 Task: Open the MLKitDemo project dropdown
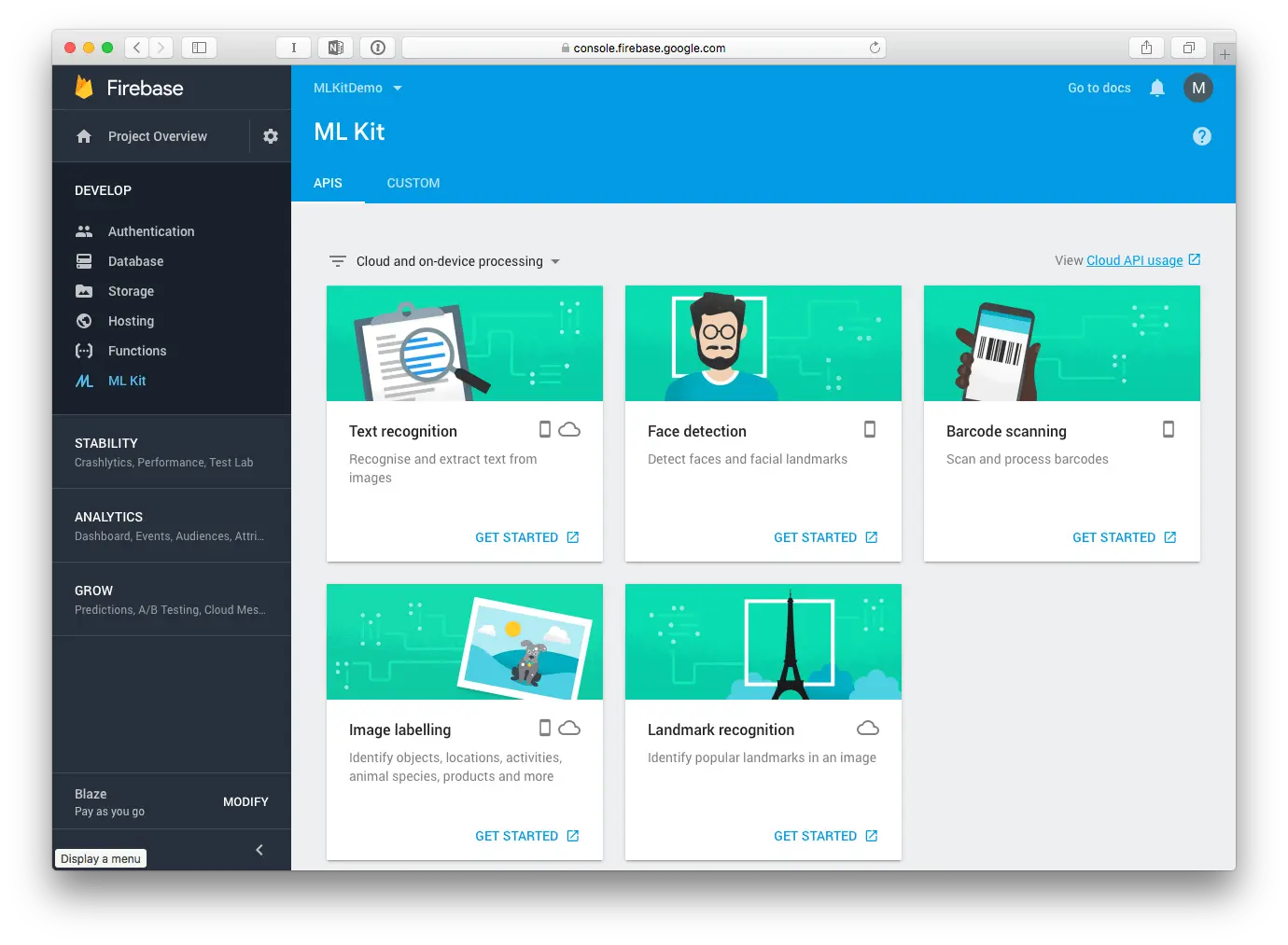pyautogui.click(x=357, y=88)
